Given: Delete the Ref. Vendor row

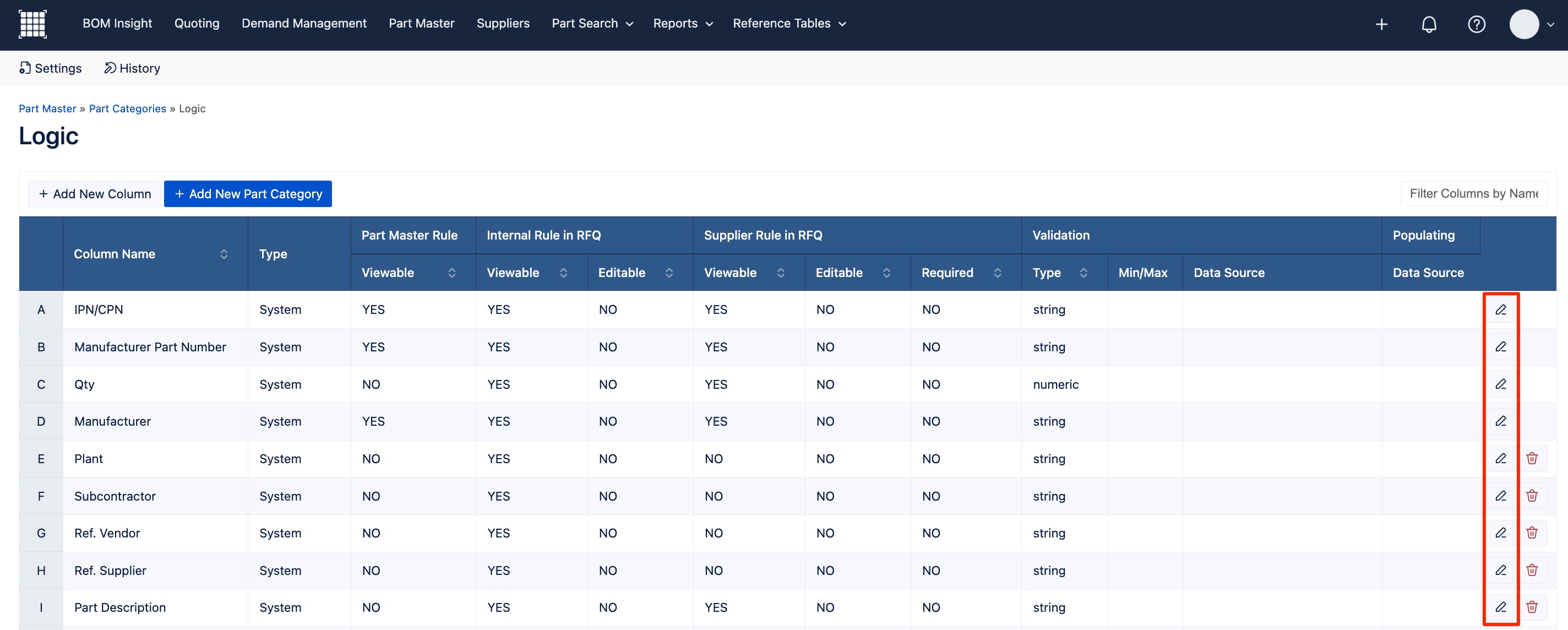Looking at the screenshot, I should coord(1532,533).
